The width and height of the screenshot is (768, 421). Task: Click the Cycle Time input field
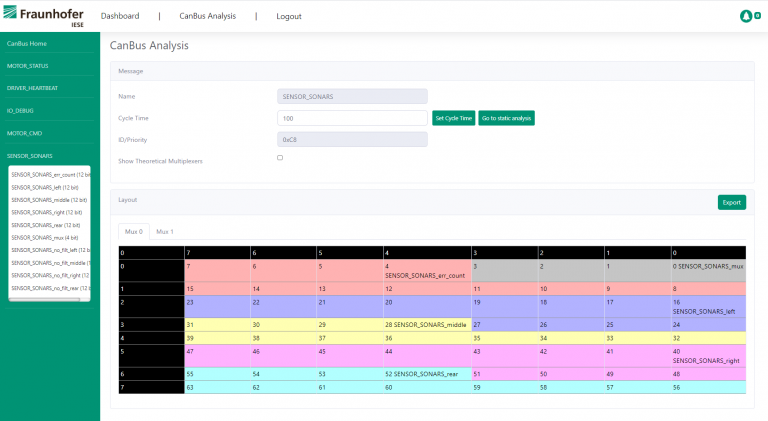click(x=352, y=118)
